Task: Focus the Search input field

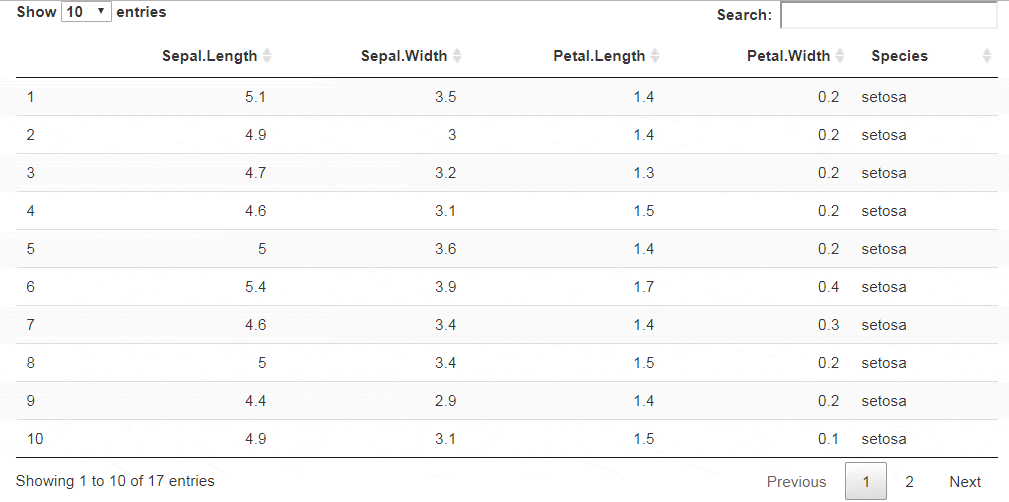Action: [888, 15]
